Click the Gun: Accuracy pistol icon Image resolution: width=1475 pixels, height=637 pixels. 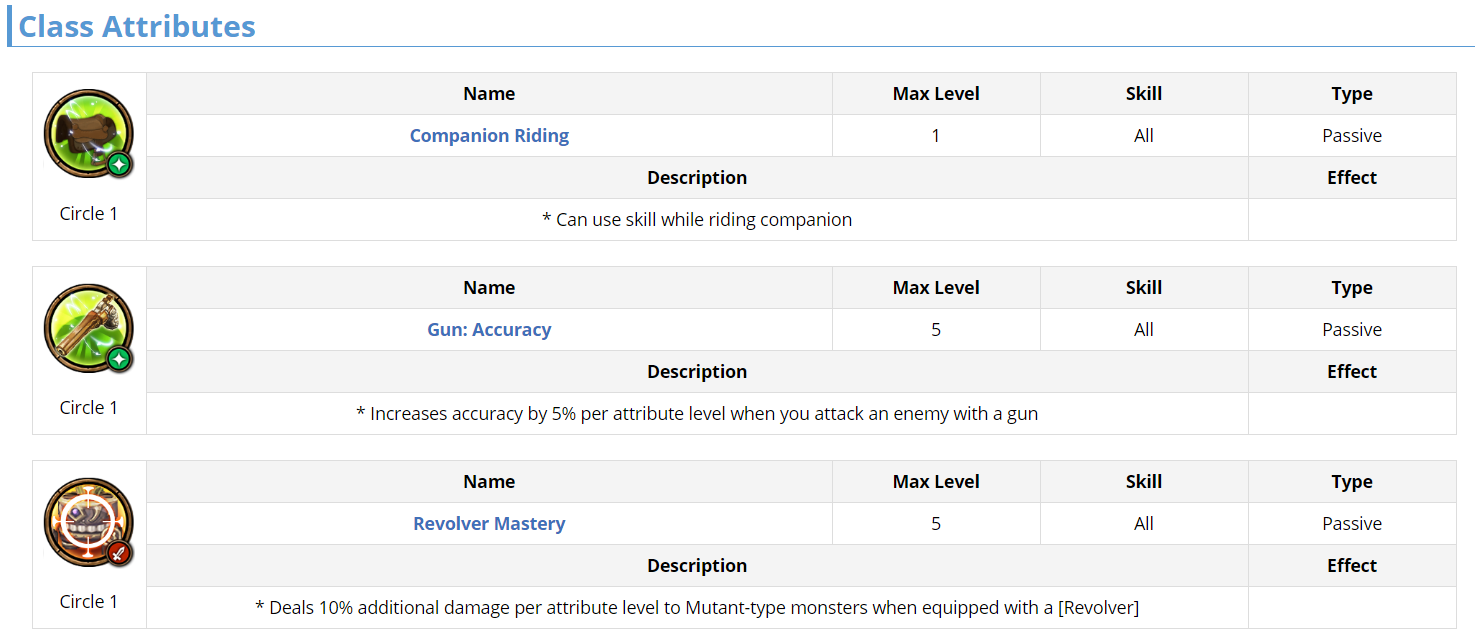point(88,328)
